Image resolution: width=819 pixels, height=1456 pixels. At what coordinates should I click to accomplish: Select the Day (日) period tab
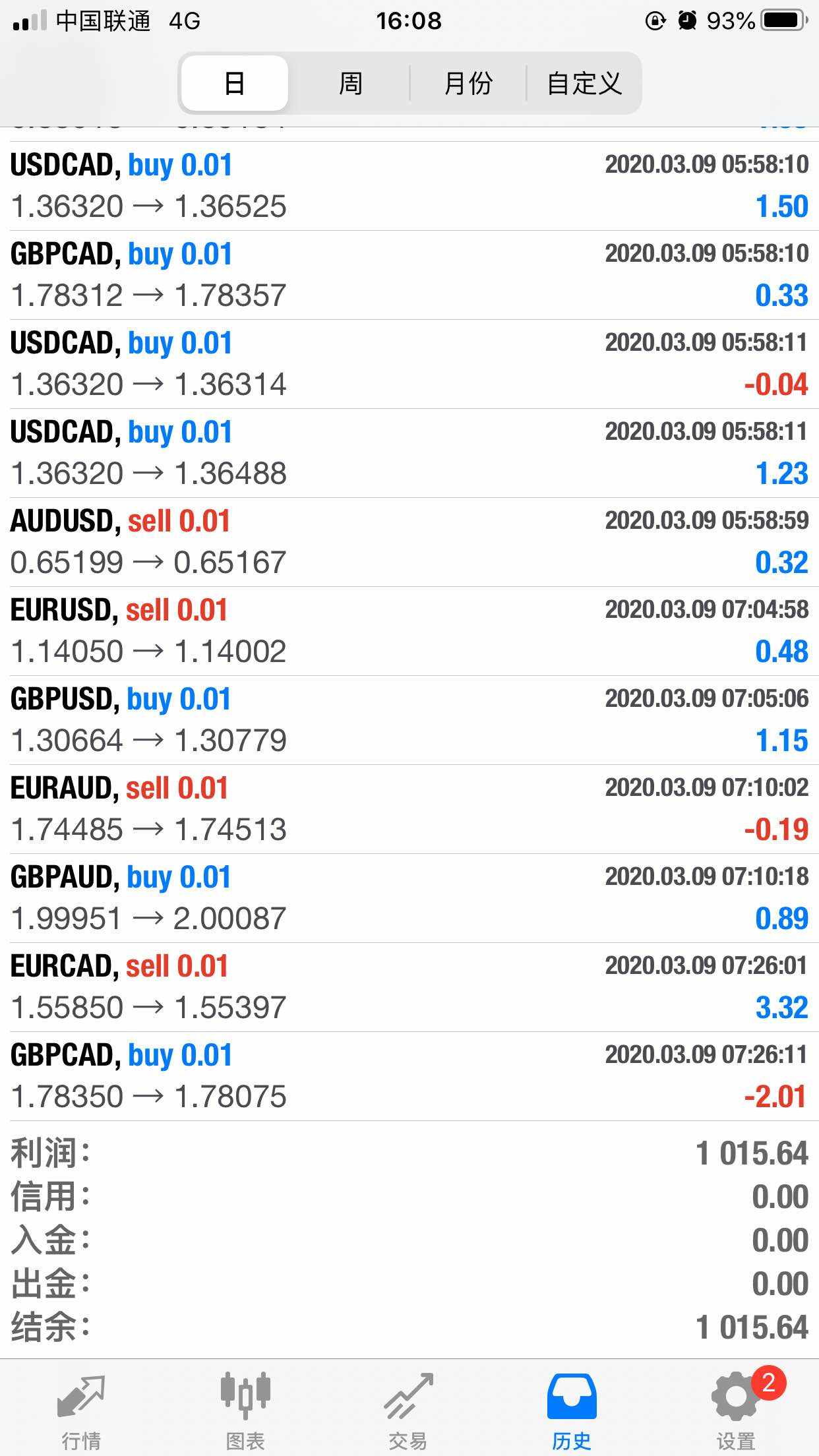pos(235,84)
